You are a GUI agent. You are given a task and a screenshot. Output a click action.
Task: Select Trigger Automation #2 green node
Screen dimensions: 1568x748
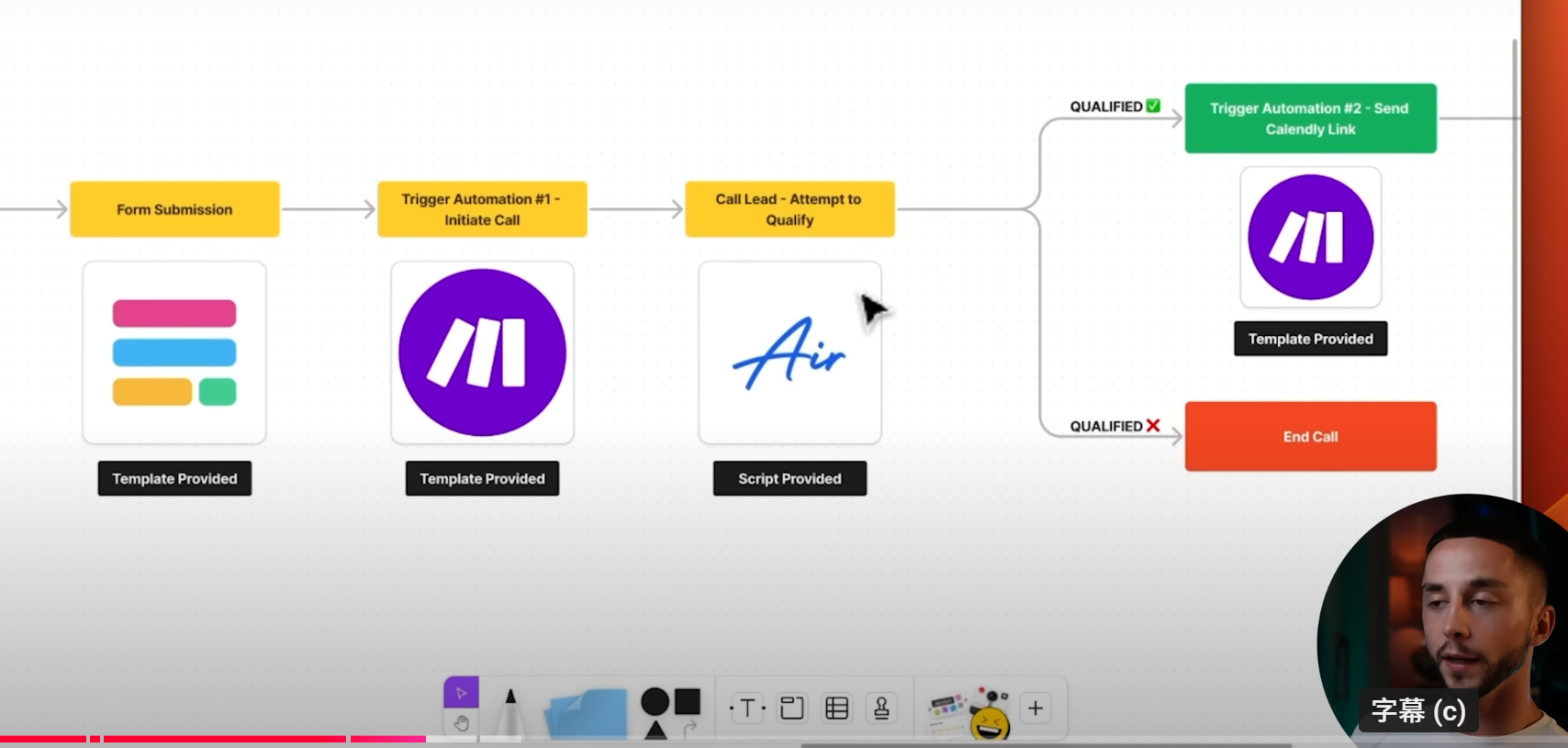(x=1310, y=118)
